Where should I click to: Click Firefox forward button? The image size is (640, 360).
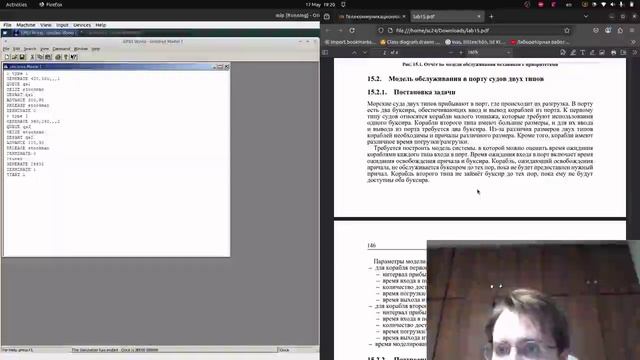[x=340, y=30]
